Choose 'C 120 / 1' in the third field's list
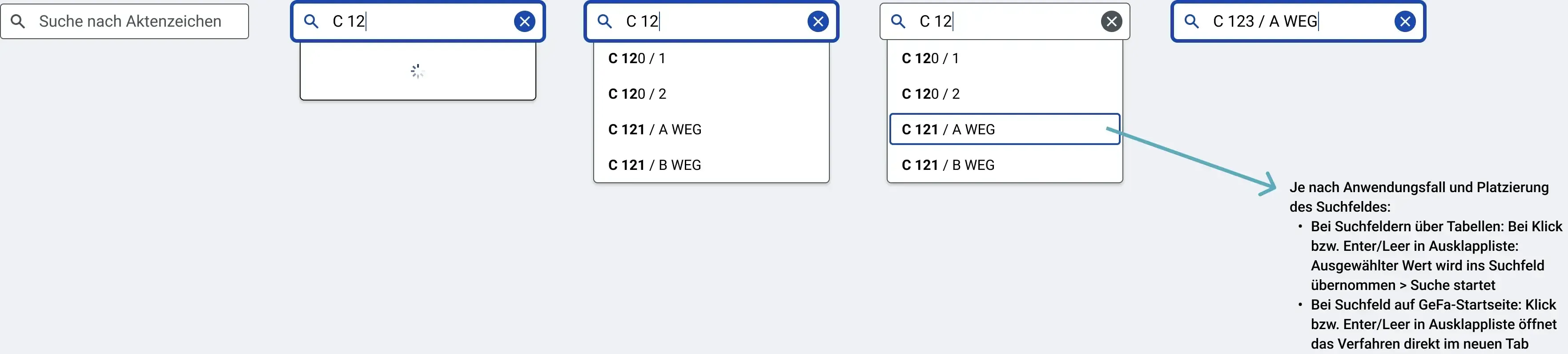The image size is (1568, 354). pos(711,58)
